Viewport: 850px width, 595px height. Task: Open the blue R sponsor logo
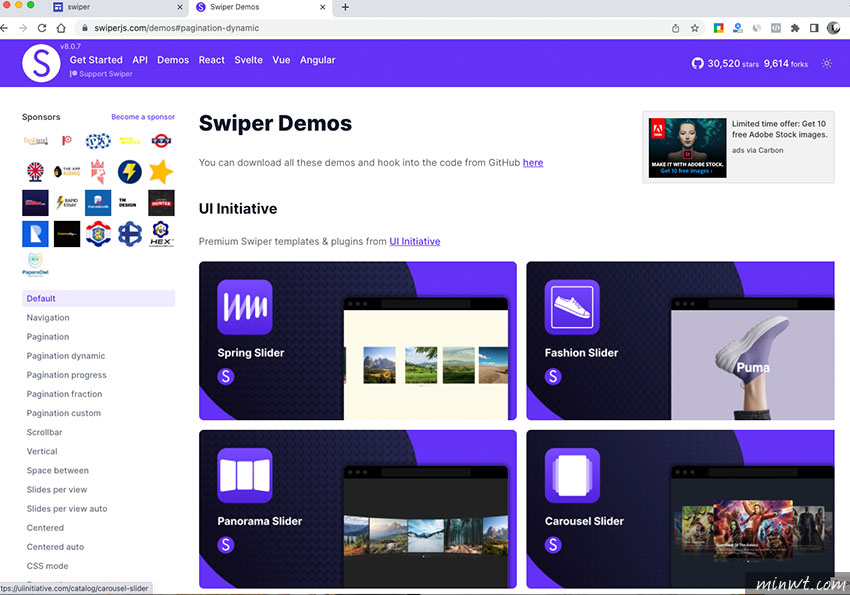pyautogui.click(x=35, y=234)
